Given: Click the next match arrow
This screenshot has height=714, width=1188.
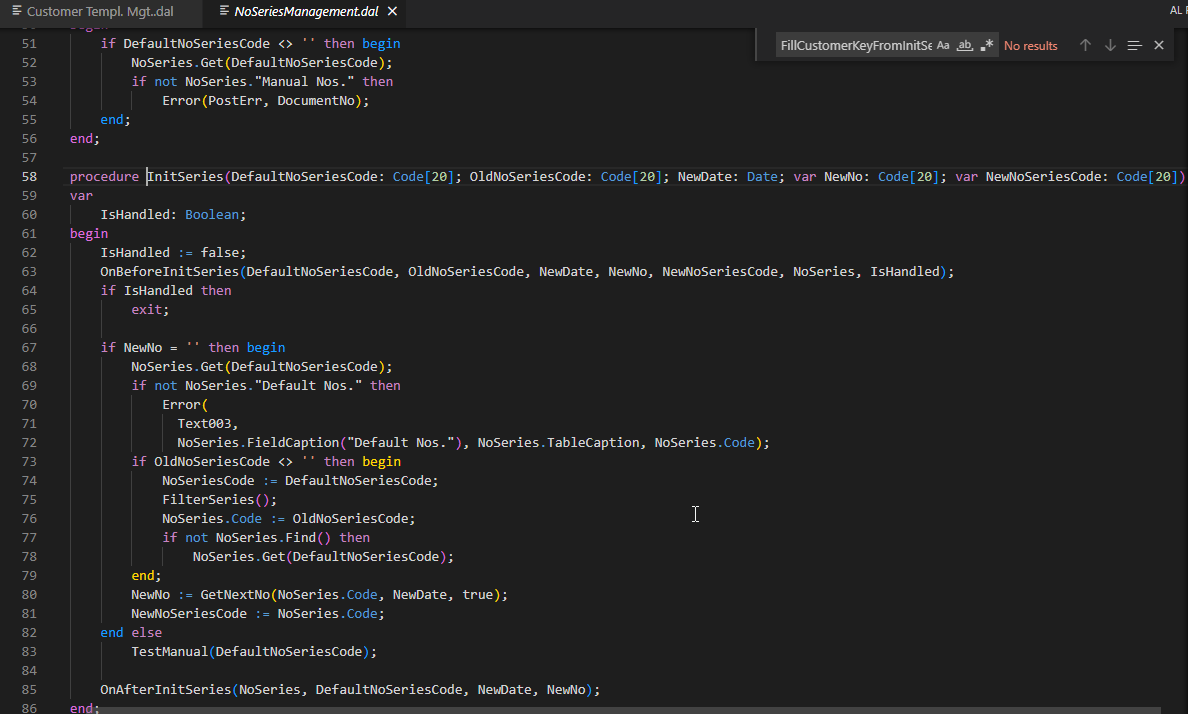Looking at the screenshot, I should (x=1109, y=45).
